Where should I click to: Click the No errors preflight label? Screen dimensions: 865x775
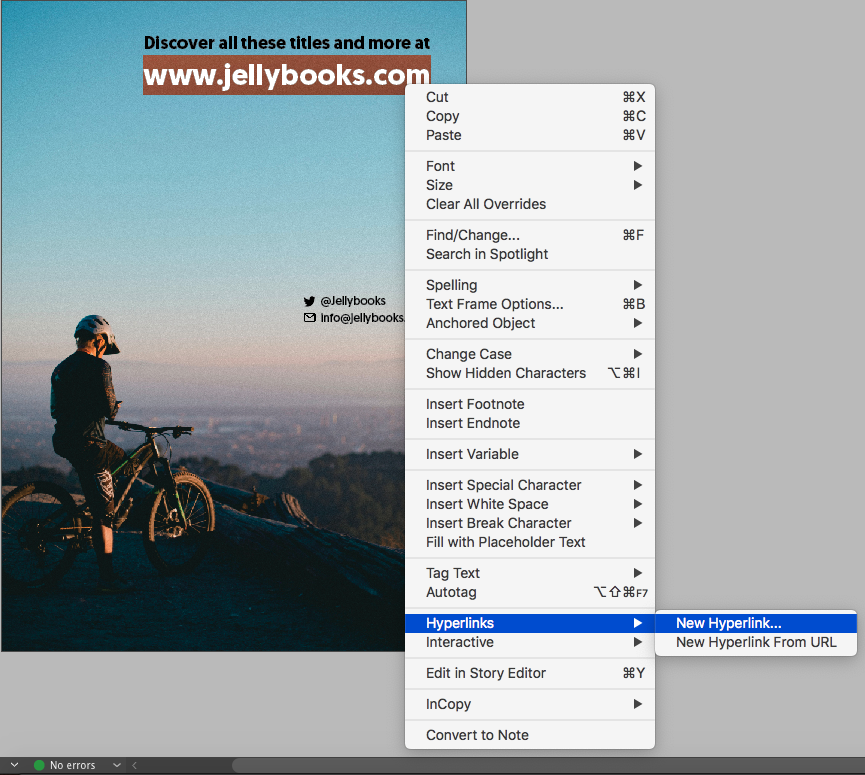(x=73, y=765)
